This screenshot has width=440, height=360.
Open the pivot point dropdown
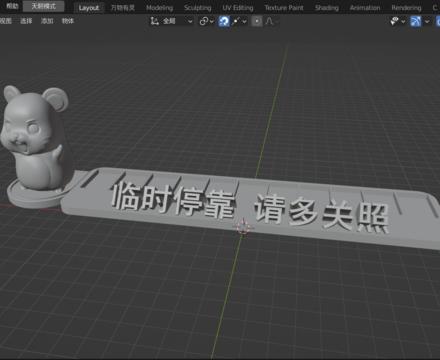207,21
